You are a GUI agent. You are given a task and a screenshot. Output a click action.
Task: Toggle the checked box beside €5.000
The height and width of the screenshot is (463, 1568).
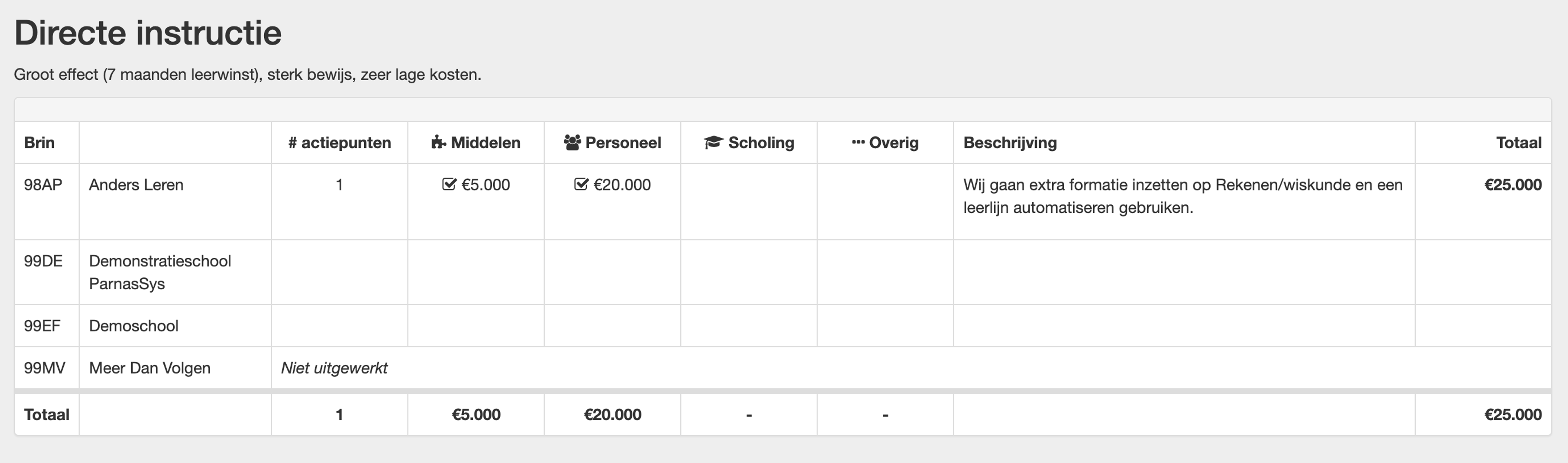click(449, 185)
